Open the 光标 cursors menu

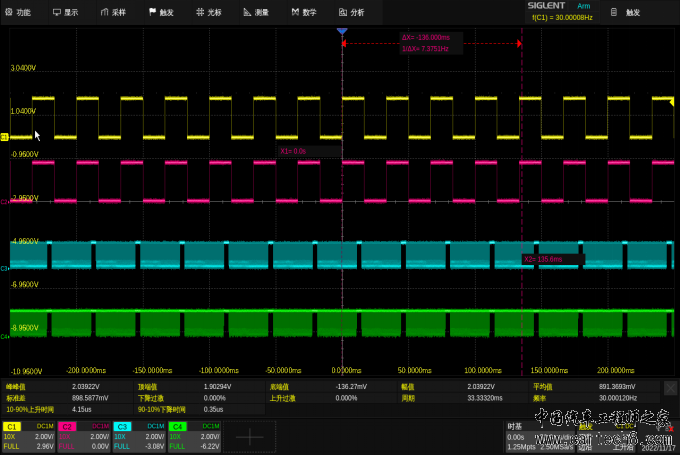(209, 12)
